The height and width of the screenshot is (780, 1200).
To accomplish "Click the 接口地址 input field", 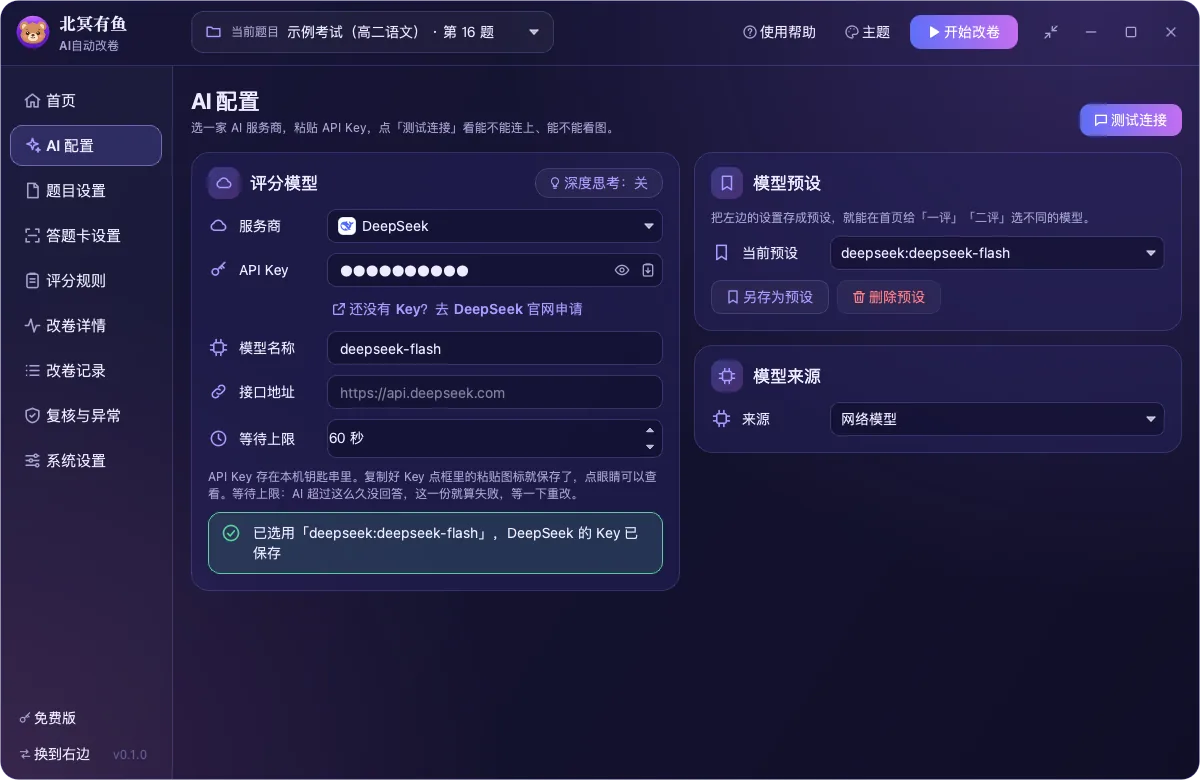I will [x=495, y=392].
